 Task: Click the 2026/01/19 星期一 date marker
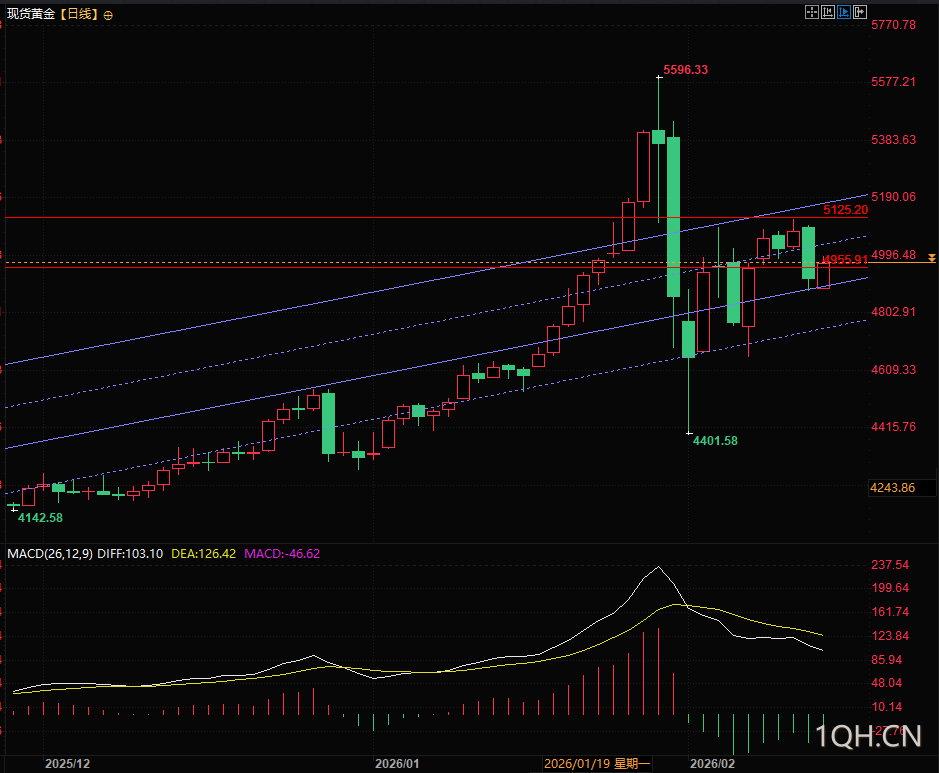click(x=597, y=763)
